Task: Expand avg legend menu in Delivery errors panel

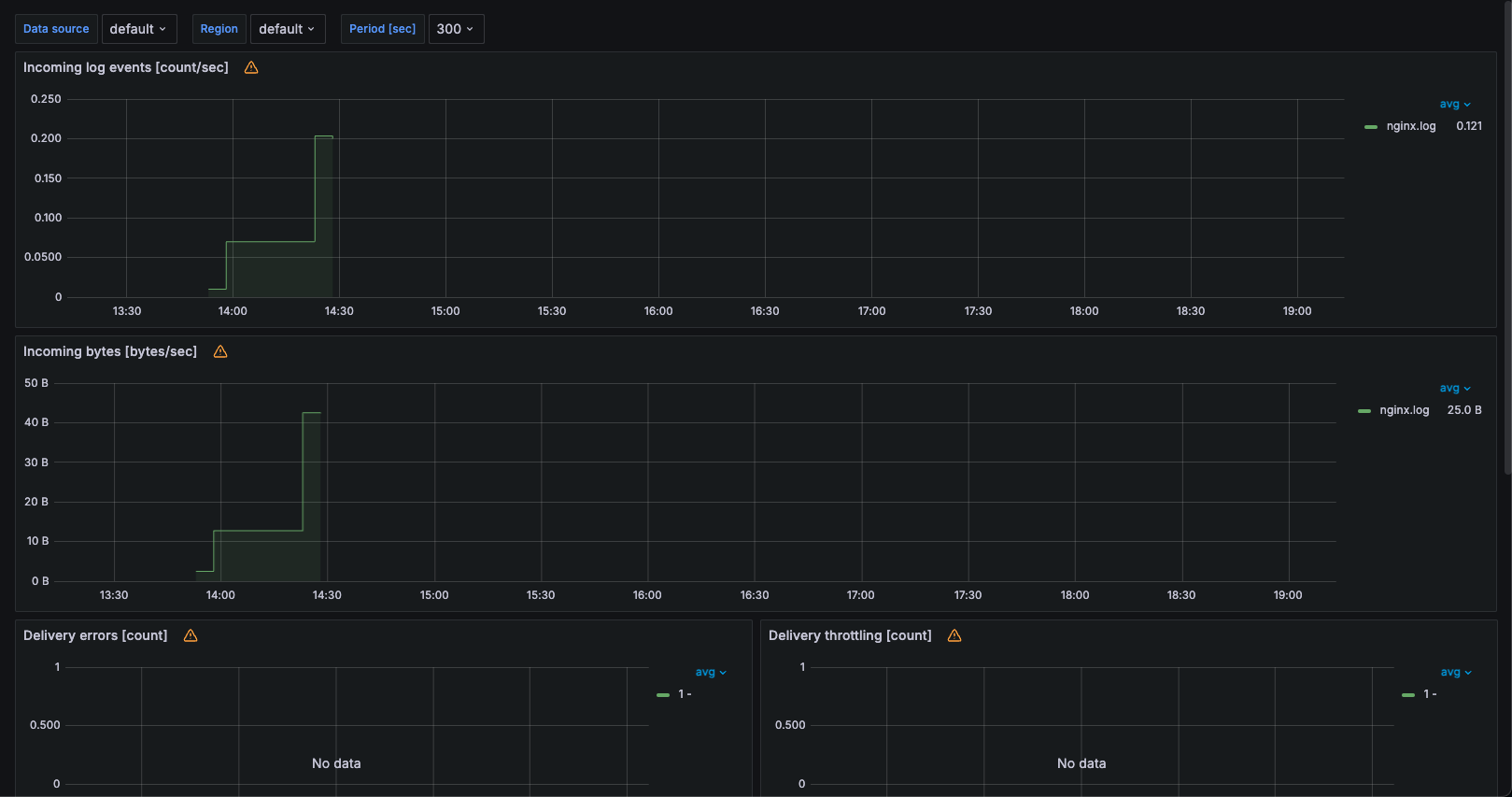Action: pos(711,672)
